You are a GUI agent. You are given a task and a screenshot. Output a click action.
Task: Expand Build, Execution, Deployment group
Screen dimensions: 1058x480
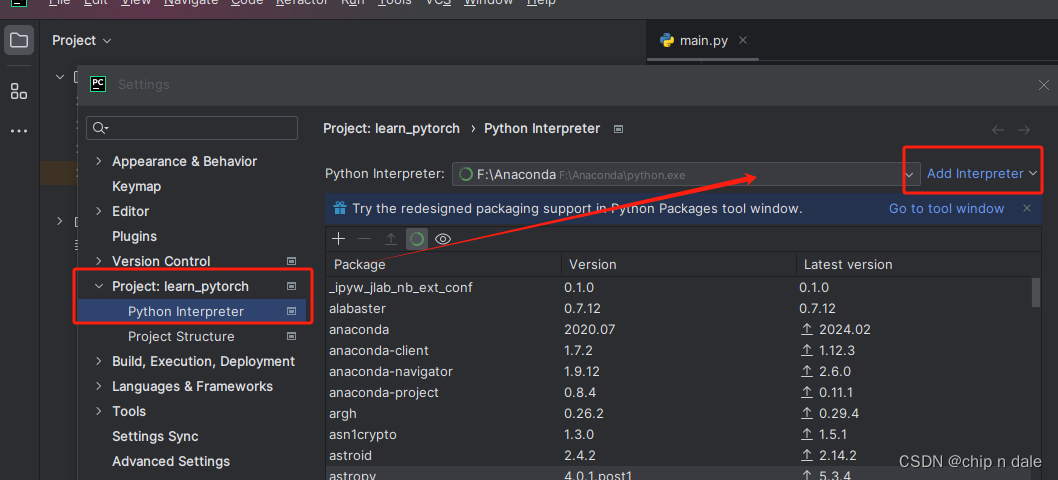coord(99,361)
